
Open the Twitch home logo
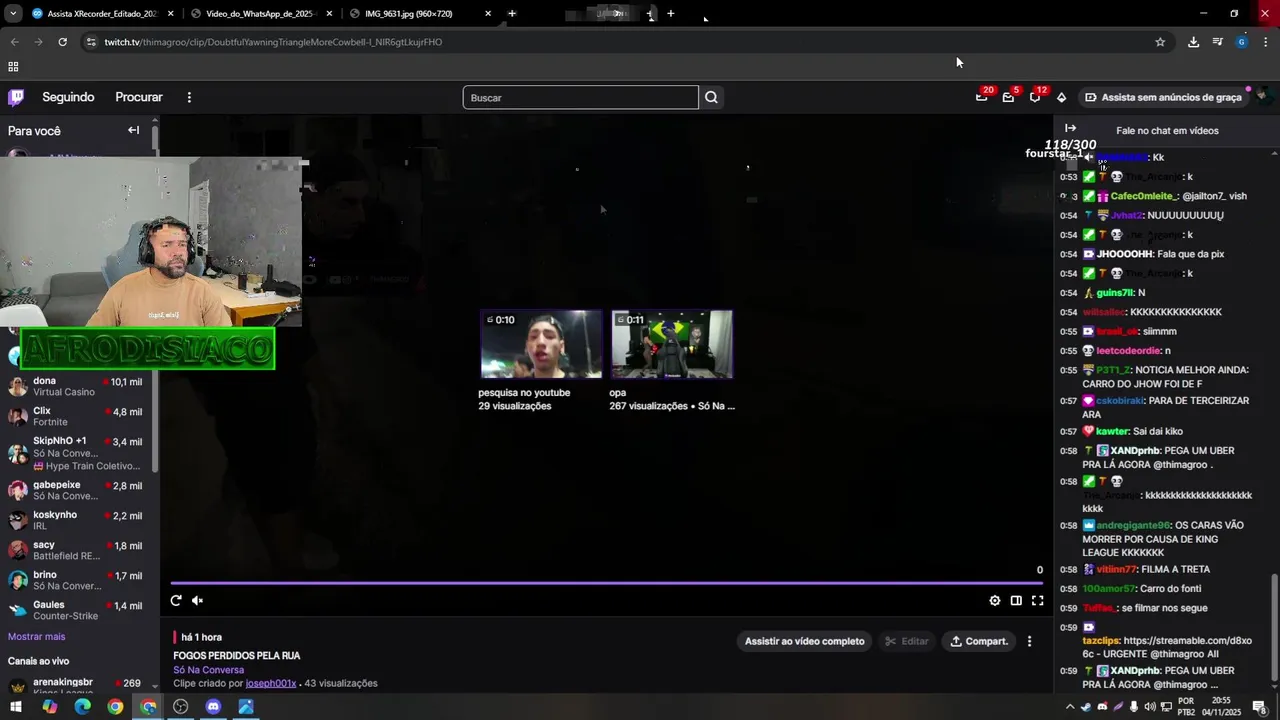16,97
